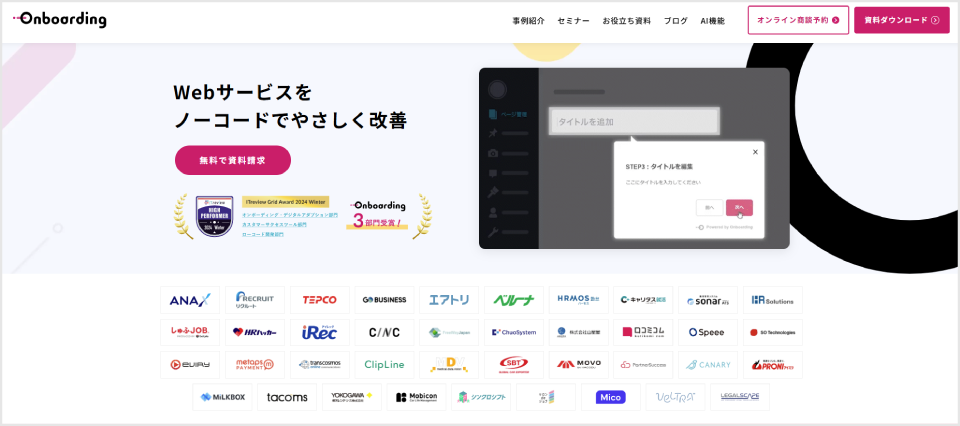Viewport: 960px width, 426px height.
Task: Click the wrench icon in demo sidebar
Action: [x=493, y=233]
